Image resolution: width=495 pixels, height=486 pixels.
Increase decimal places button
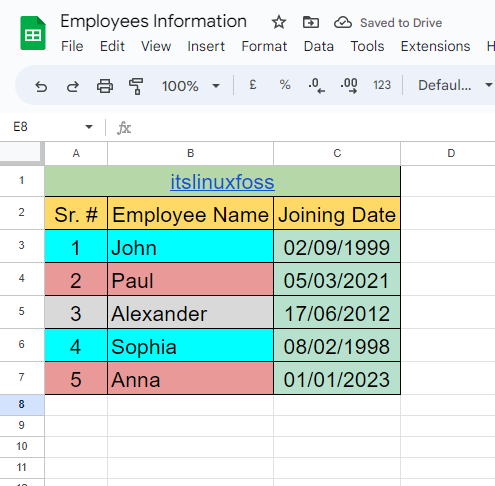349,86
